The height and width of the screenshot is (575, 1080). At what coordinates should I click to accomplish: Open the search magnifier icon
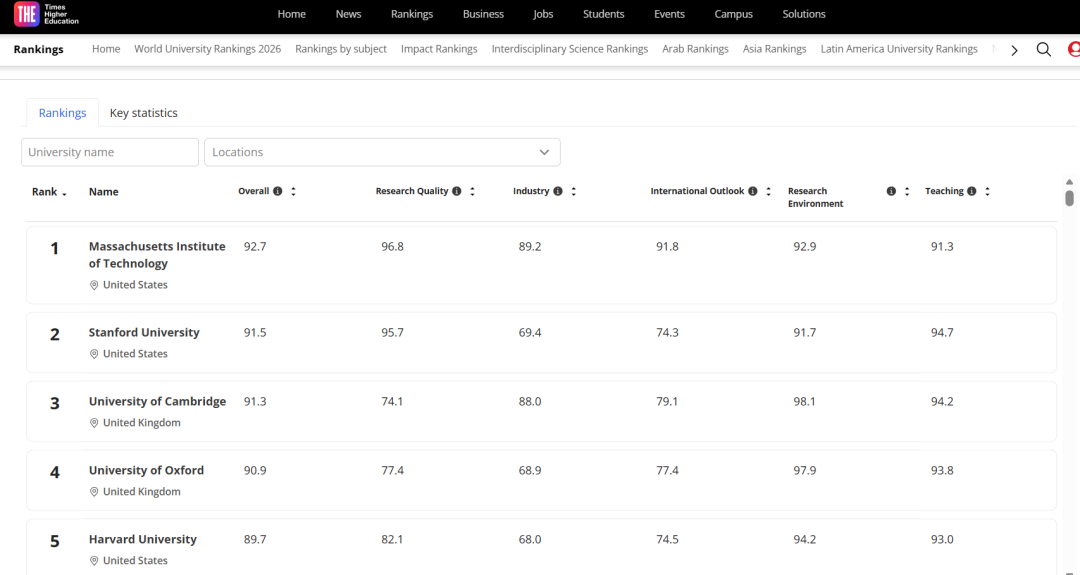pos(1043,50)
